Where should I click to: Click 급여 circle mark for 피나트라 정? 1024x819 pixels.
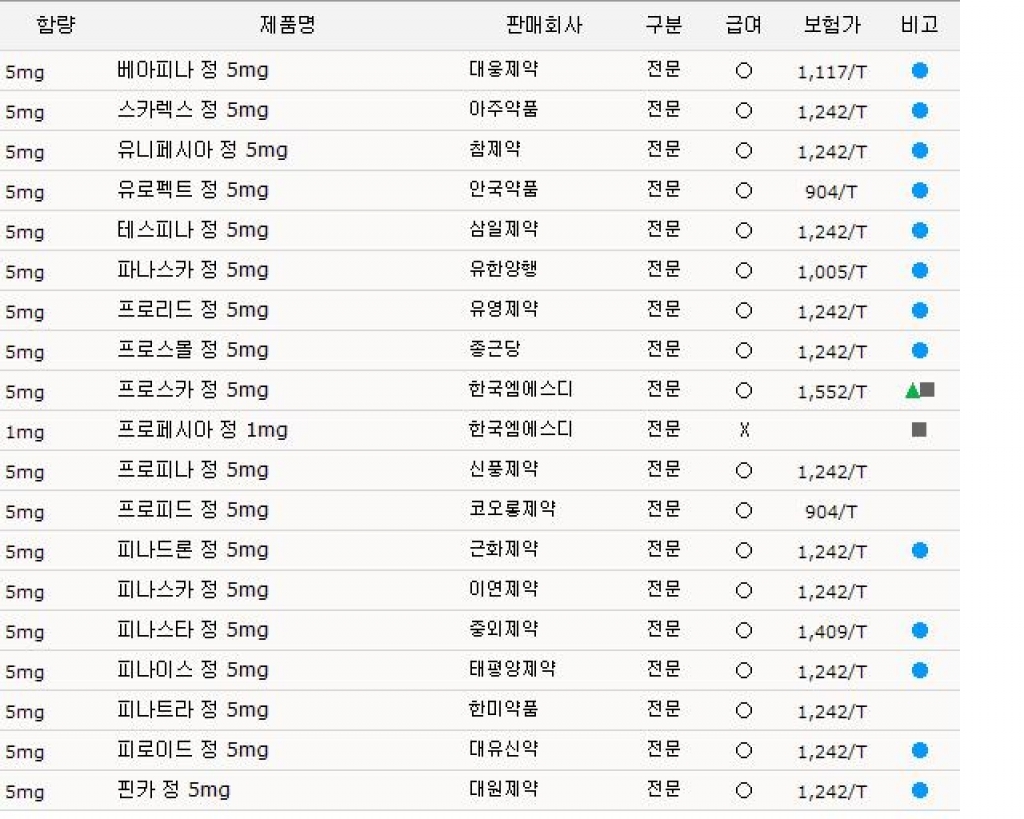pyautogui.click(x=744, y=711)
